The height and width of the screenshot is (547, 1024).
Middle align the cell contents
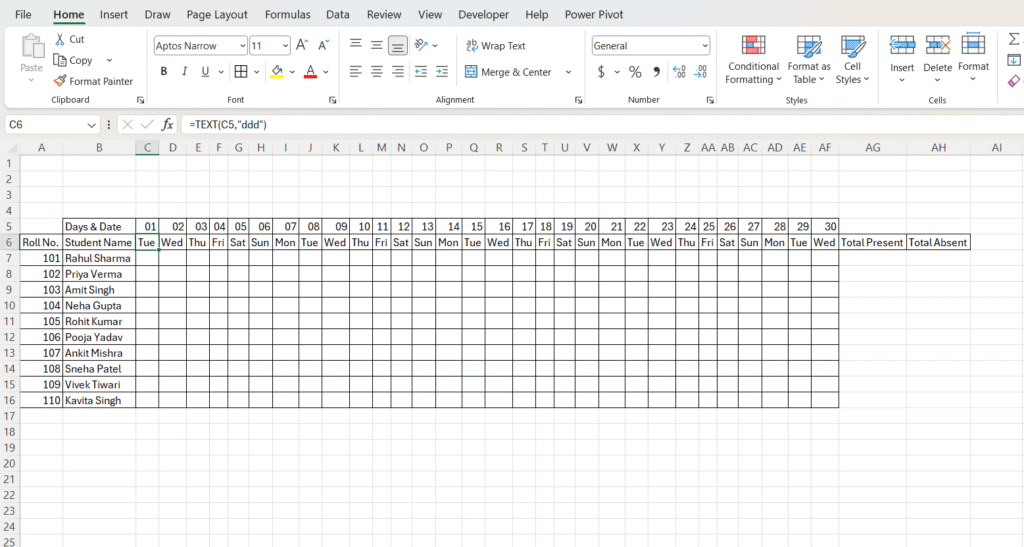377,45
